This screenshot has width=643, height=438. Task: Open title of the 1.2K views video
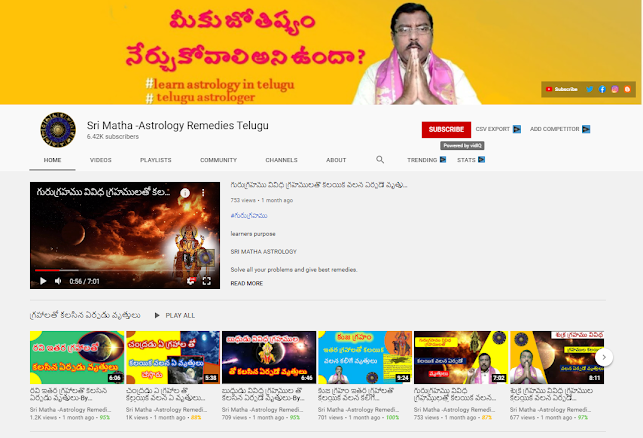[x=69, y=394]
